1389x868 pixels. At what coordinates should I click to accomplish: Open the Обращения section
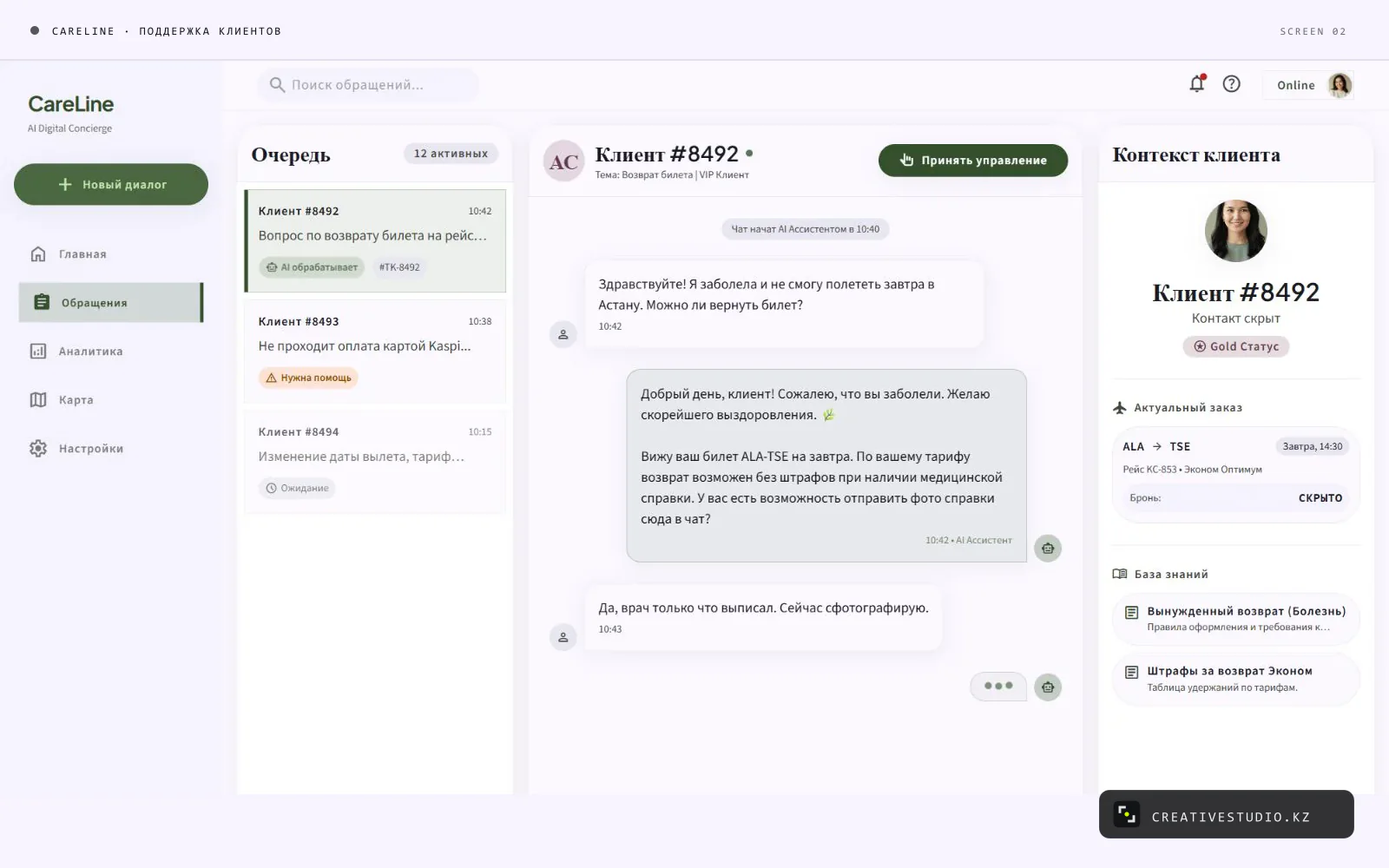click(111, 302)
